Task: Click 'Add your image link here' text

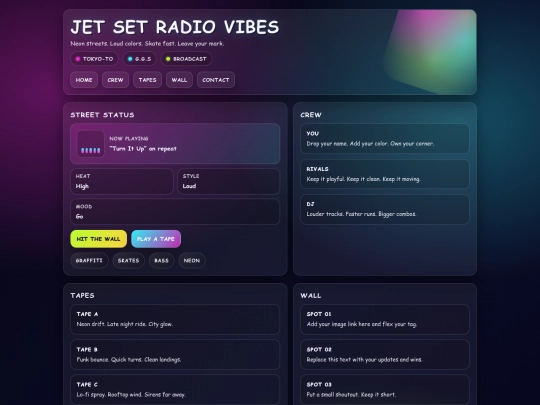Action: 362,324
